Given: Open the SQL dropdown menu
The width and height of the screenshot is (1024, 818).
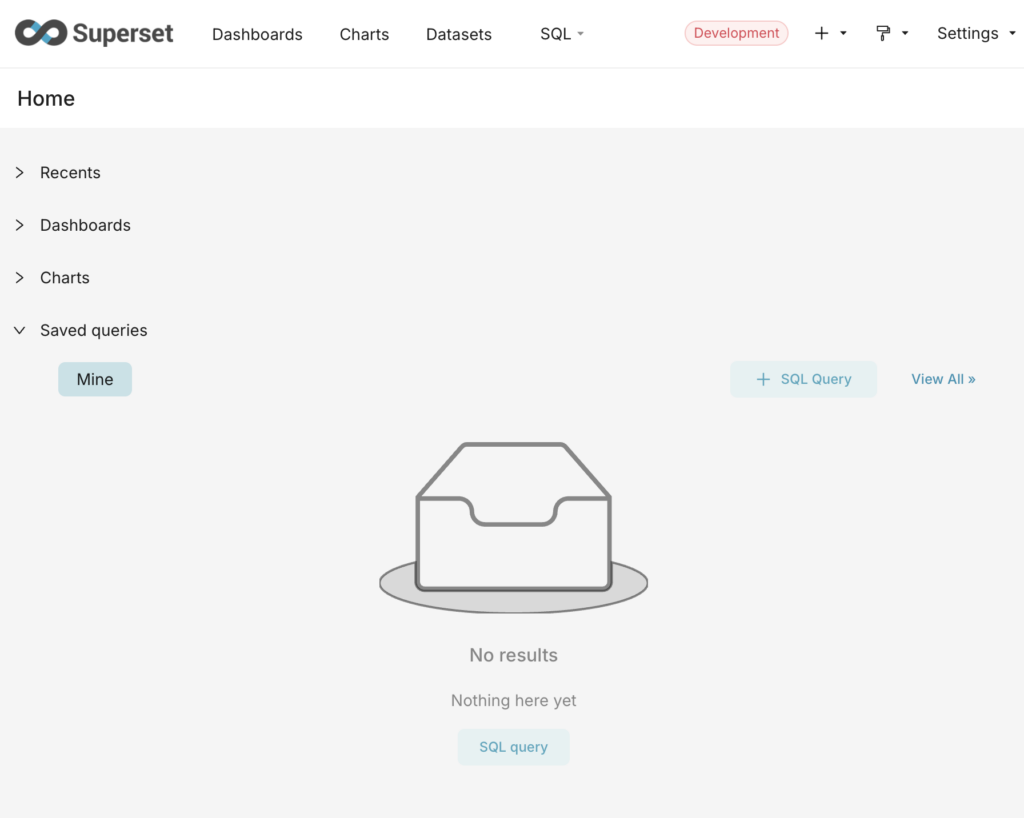Looking at the screenshot, I should pos(561,34).
